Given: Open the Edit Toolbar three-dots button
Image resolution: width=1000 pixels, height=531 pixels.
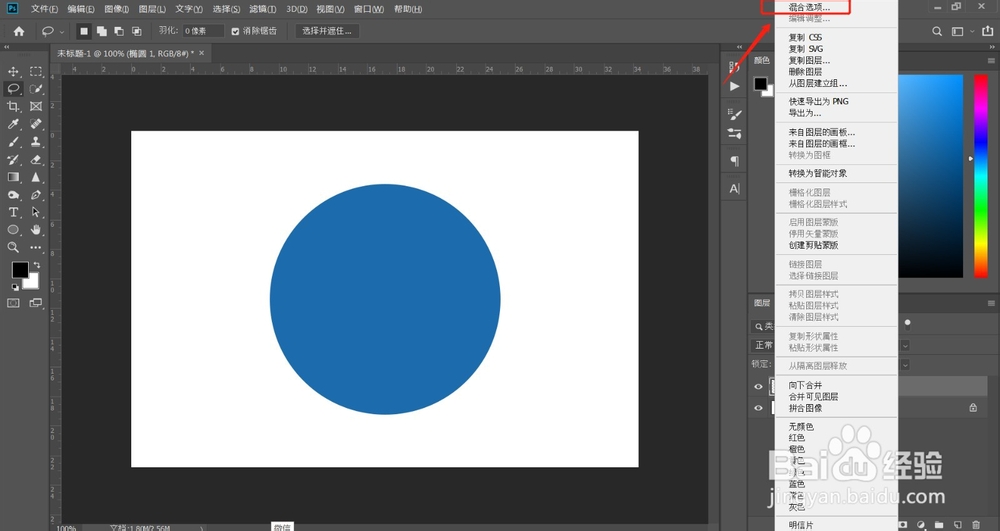Looking at the screenshot, I should click(x=36, y=247).
